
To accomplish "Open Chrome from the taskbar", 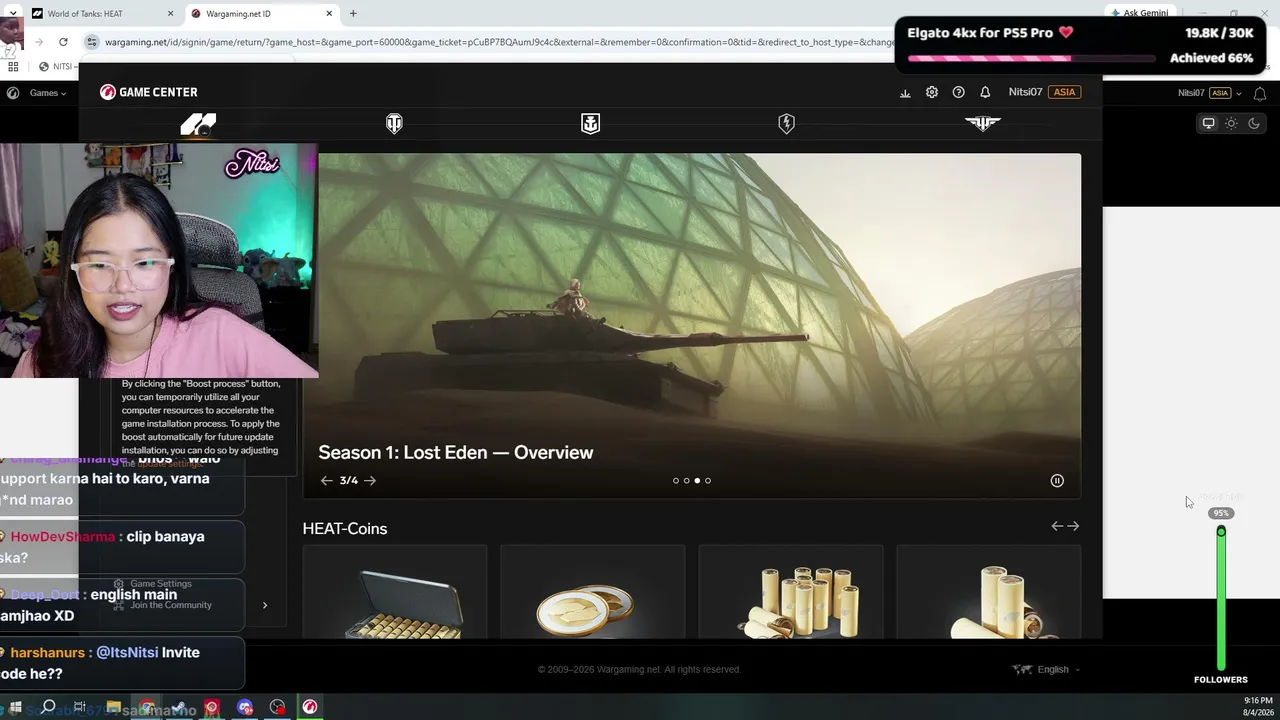I will [x=147, y=707].
